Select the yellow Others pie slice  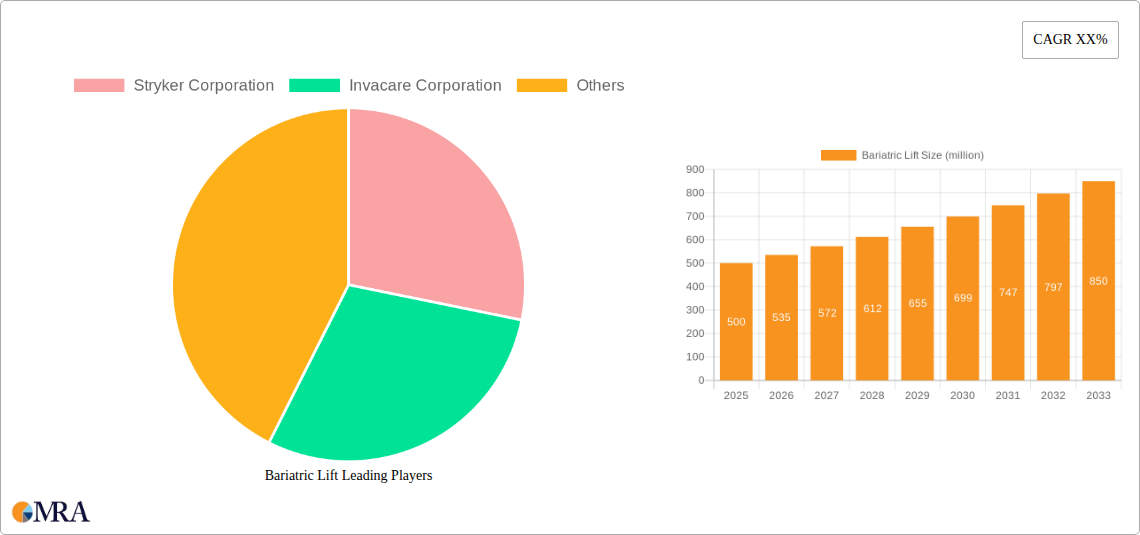tap(262, 276)
